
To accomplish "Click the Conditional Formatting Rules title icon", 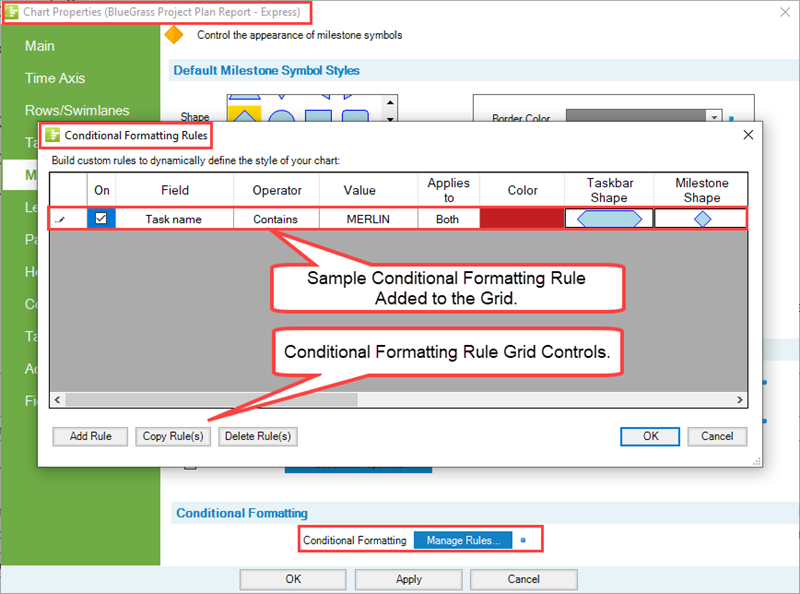I will click(53, 134).
